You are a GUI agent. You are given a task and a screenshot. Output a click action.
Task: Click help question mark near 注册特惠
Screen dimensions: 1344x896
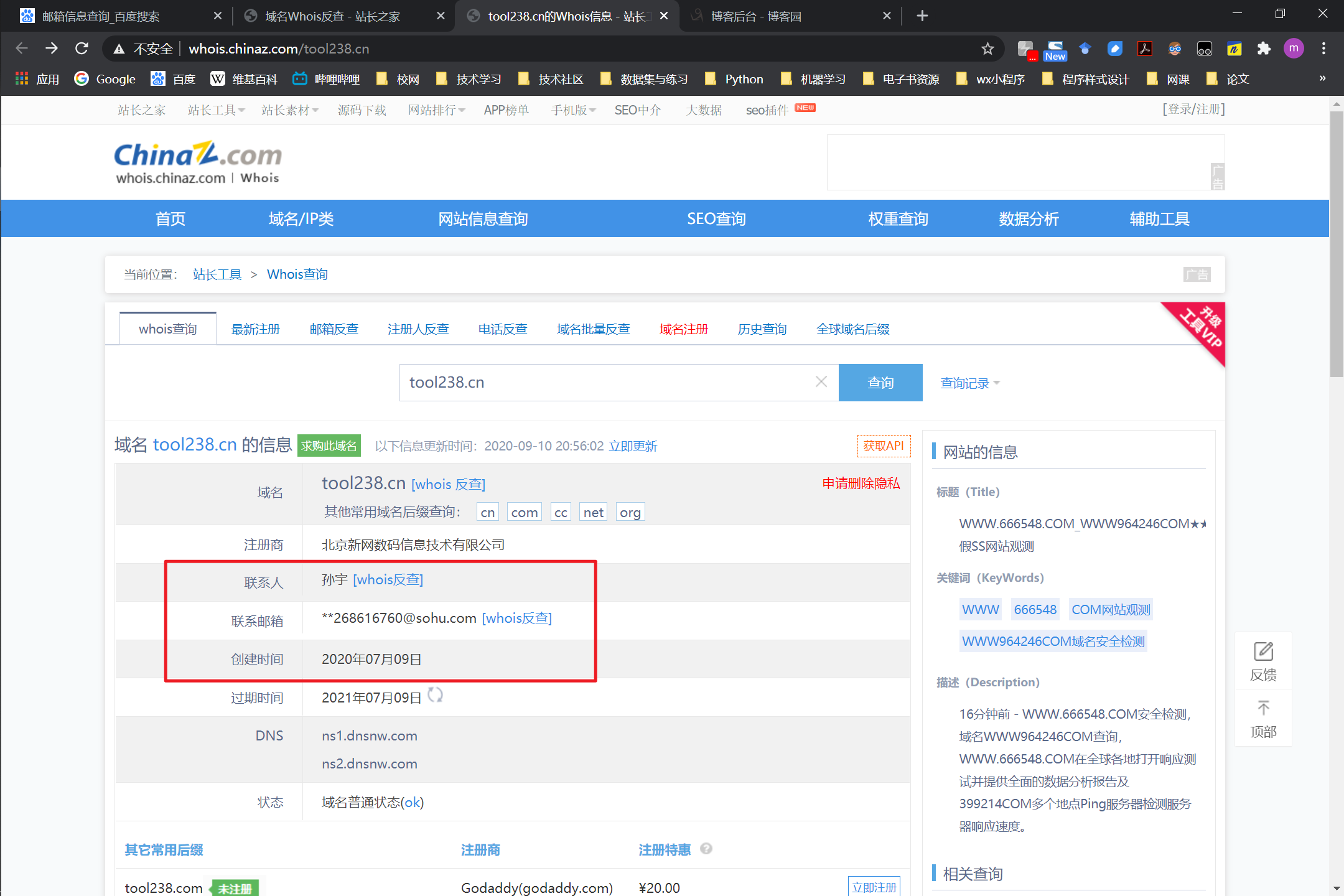pyautogui.click(x=706, y=849)
